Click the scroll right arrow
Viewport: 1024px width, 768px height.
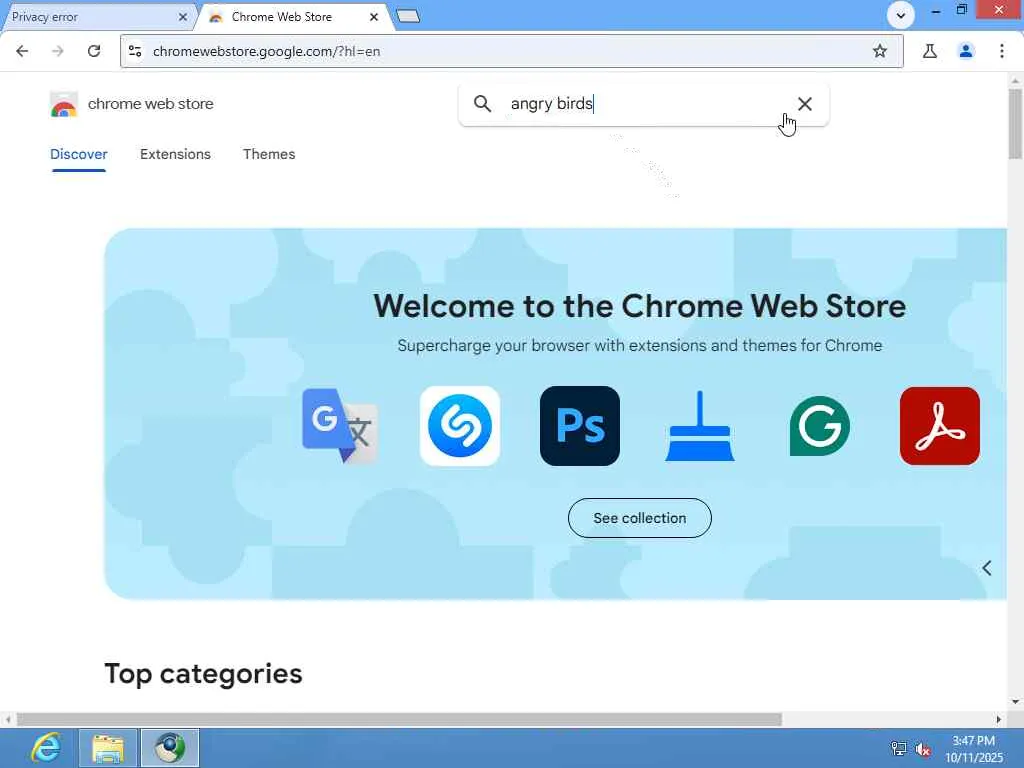999,720
